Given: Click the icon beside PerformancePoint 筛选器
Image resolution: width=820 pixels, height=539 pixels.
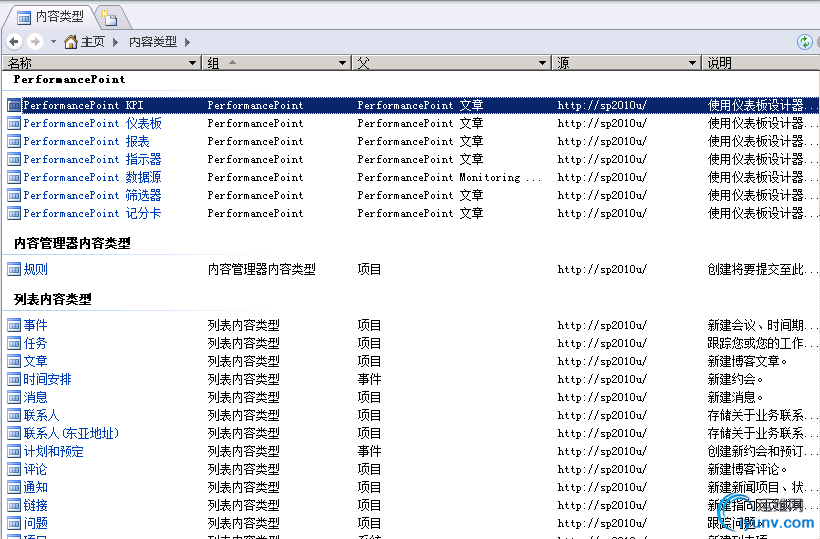Looking at the screenshot, I should click(x=14, y=196).
